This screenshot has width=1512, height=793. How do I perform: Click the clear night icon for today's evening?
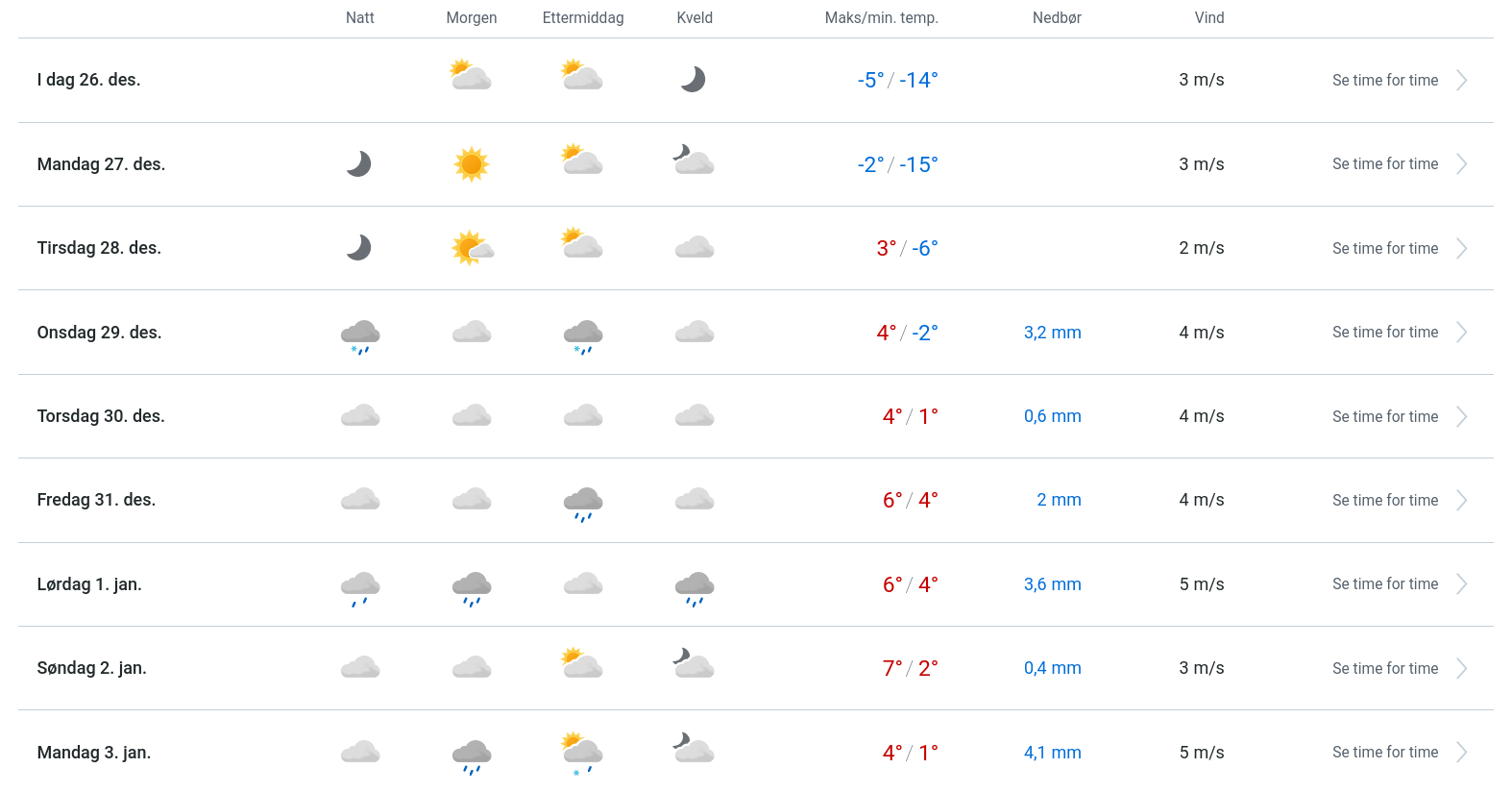tap(693, 80)
